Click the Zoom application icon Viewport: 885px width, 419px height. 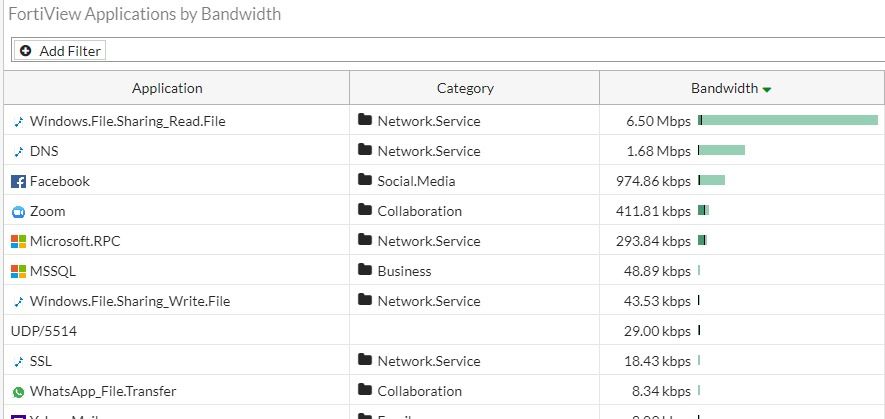(x=18, y=211)
